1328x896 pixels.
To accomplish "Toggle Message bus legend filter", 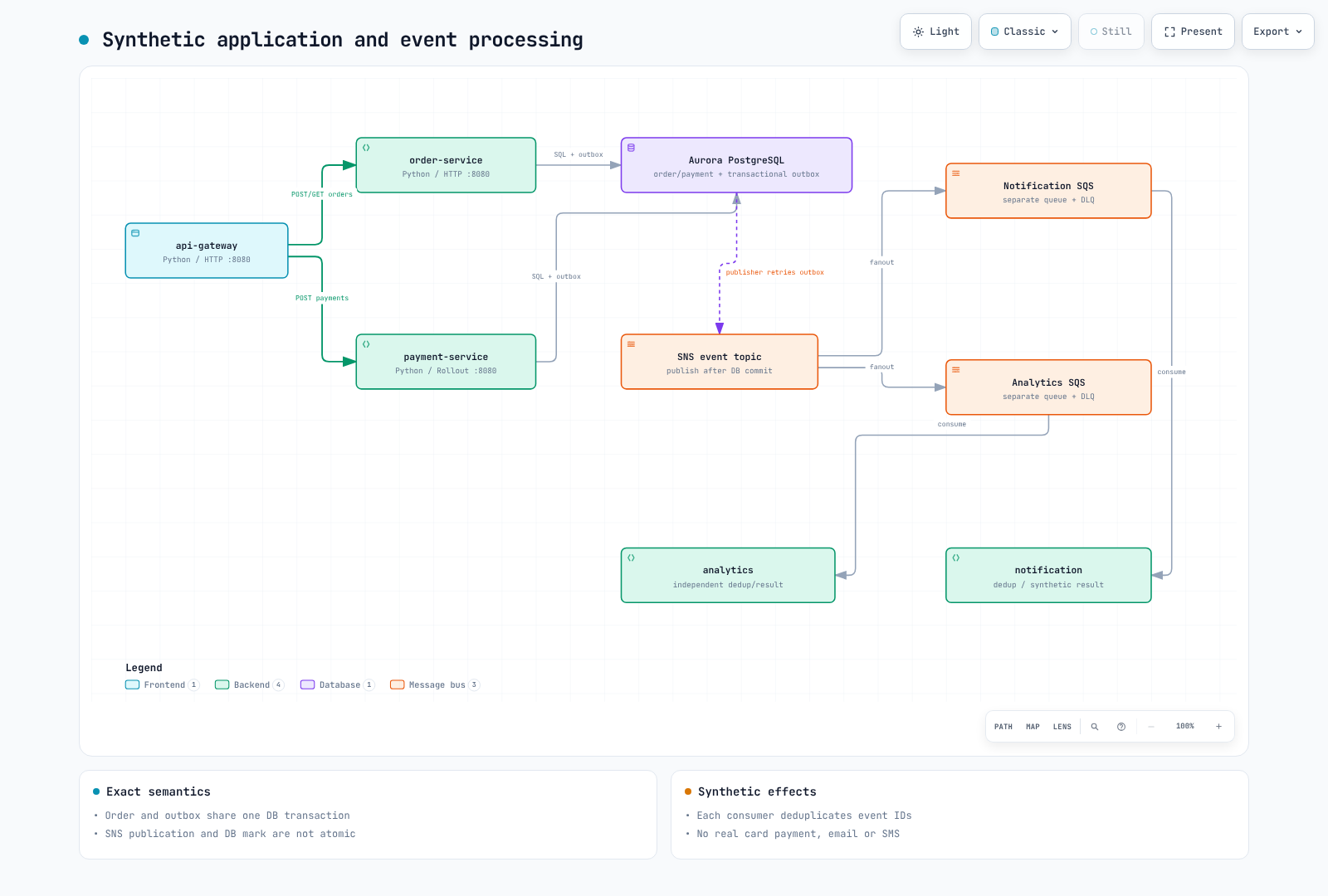I will [x=435, y=685].
